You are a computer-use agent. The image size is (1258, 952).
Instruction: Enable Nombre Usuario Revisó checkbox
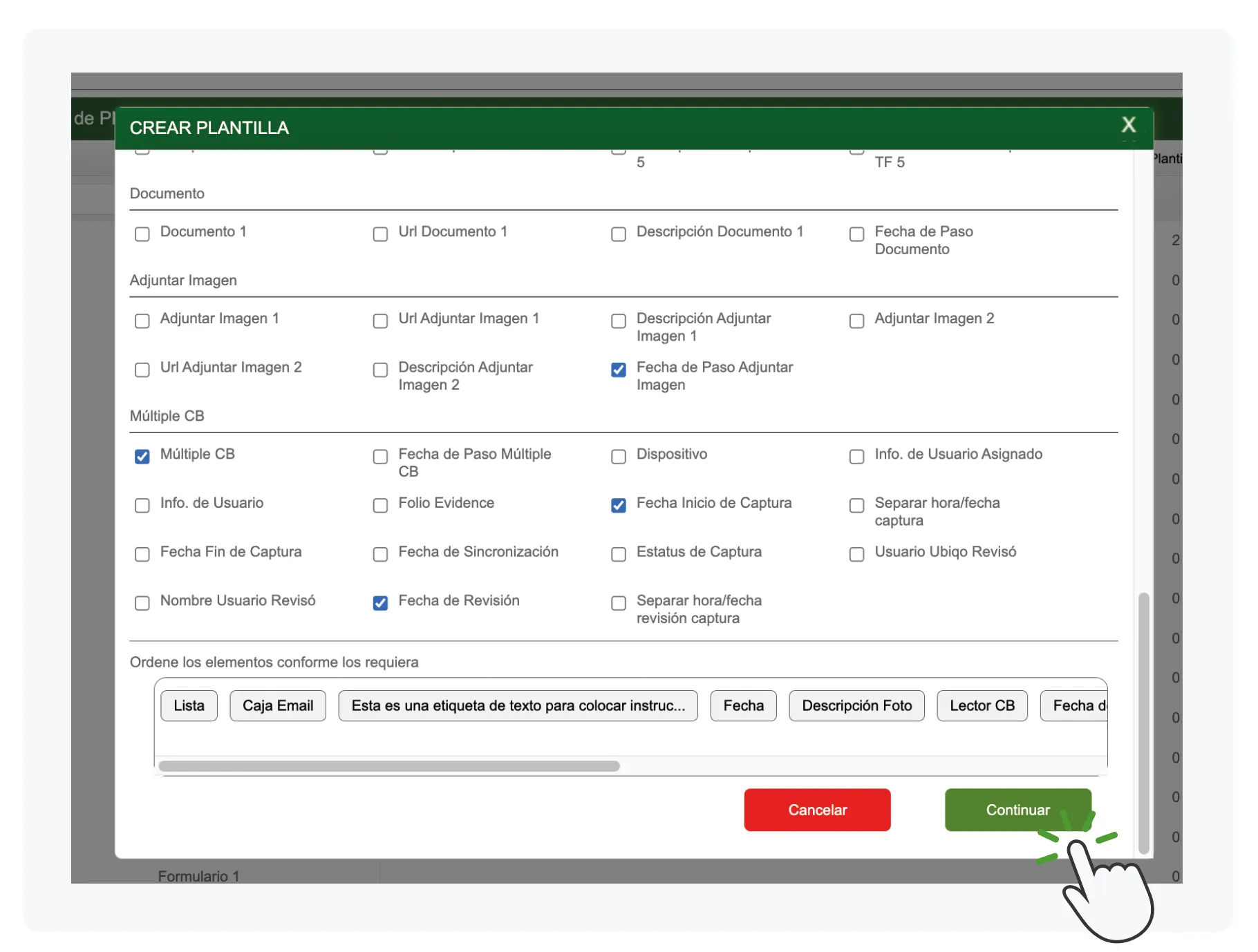pyautogui.click(x=142, y=603)
